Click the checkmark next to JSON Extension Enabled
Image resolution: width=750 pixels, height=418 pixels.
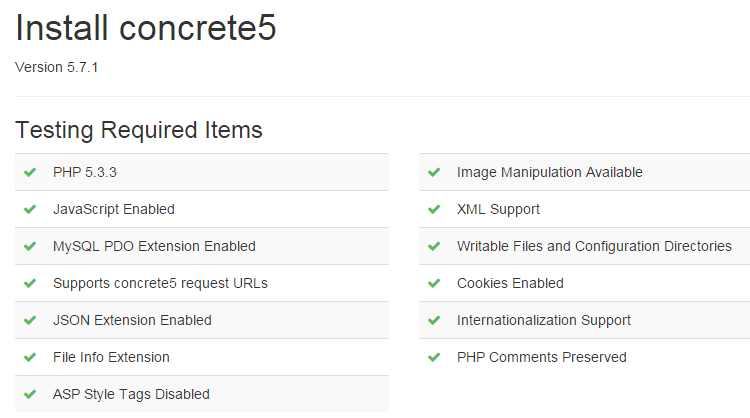(30, 320)
